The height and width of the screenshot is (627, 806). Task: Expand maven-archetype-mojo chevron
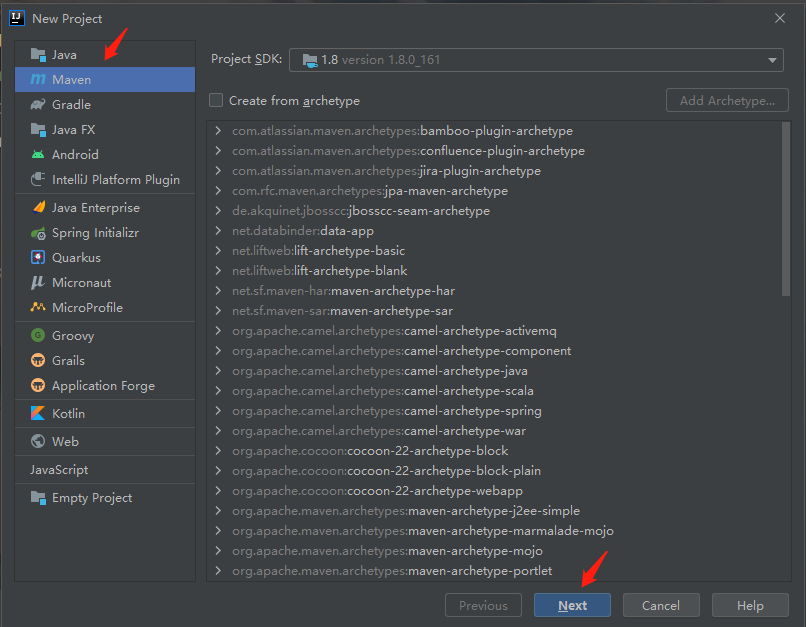[218, 550]
